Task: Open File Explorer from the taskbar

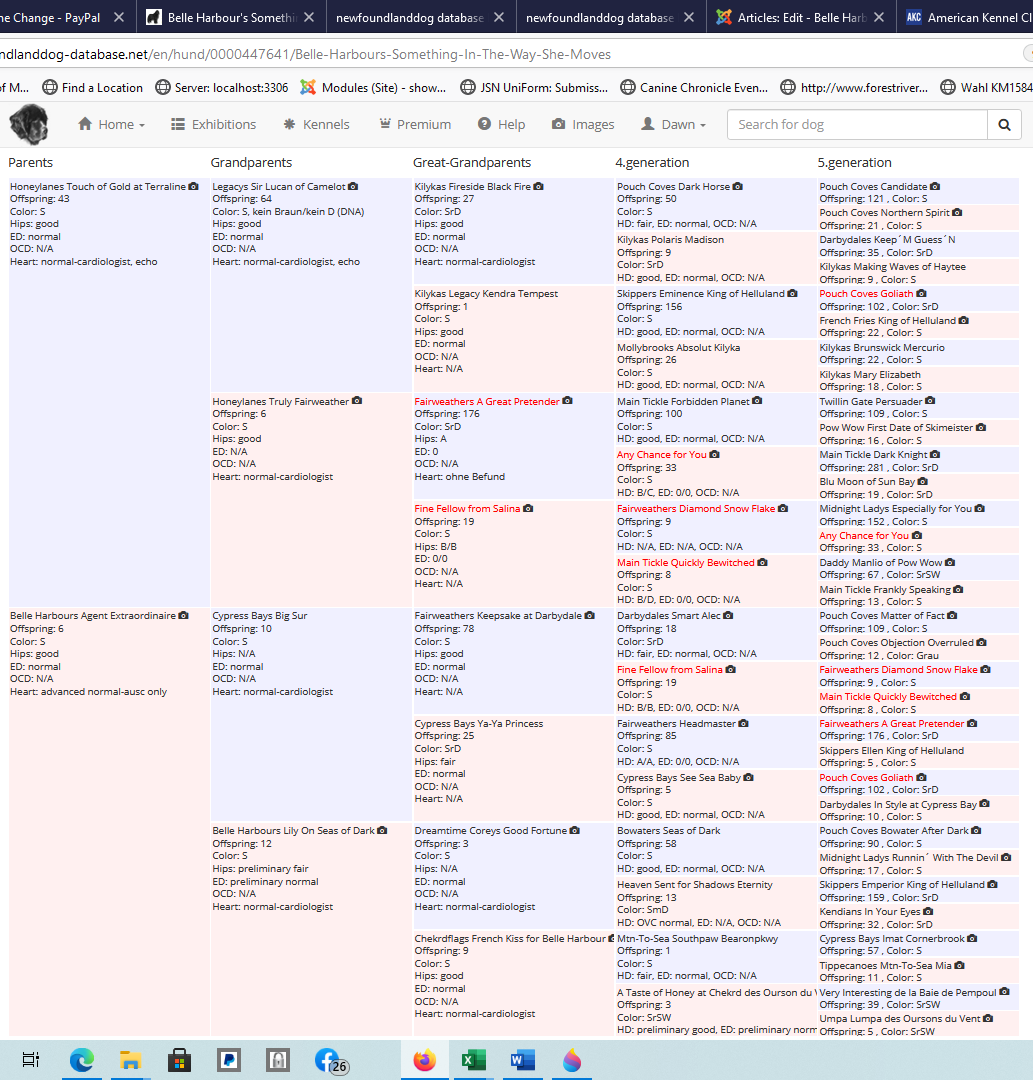Action: [131, 1060]
